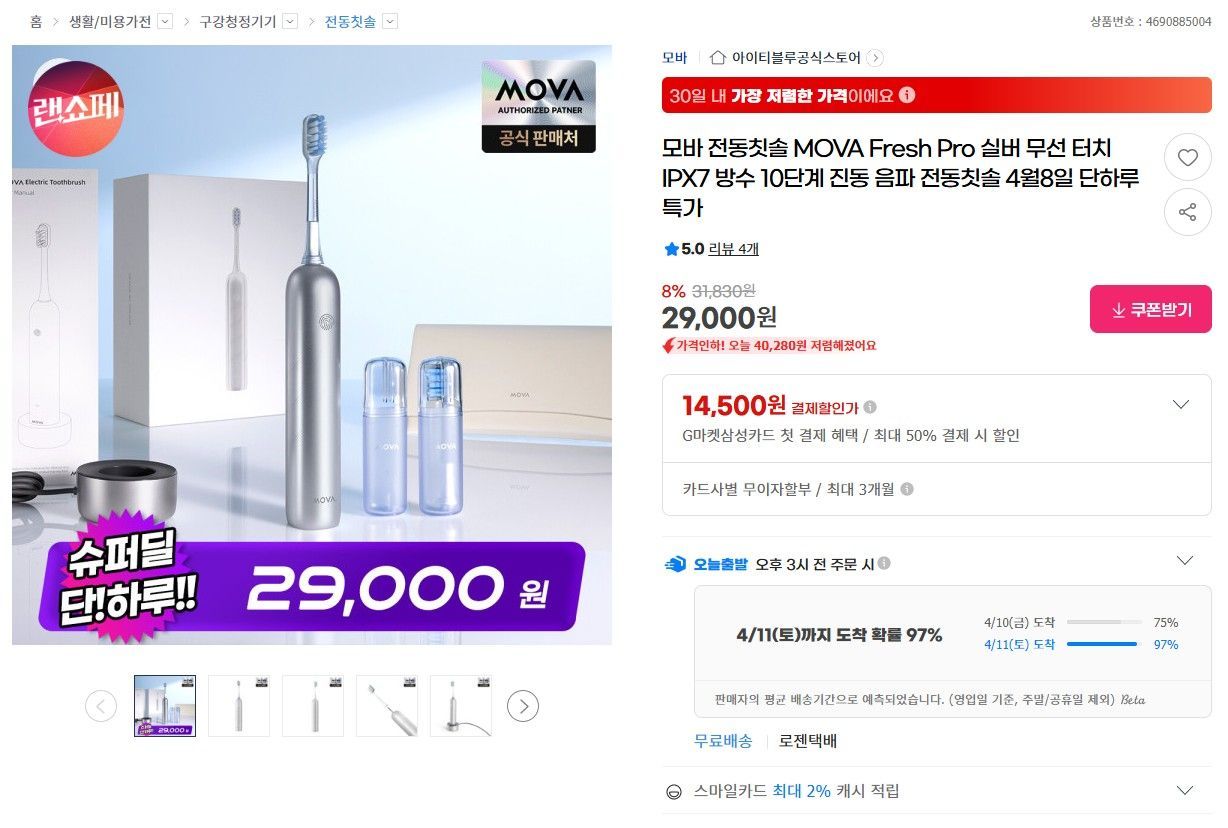Show previous thumbnails with left arrow
This screenshot has width=1228, height=828.
click(x=100, y=706)
